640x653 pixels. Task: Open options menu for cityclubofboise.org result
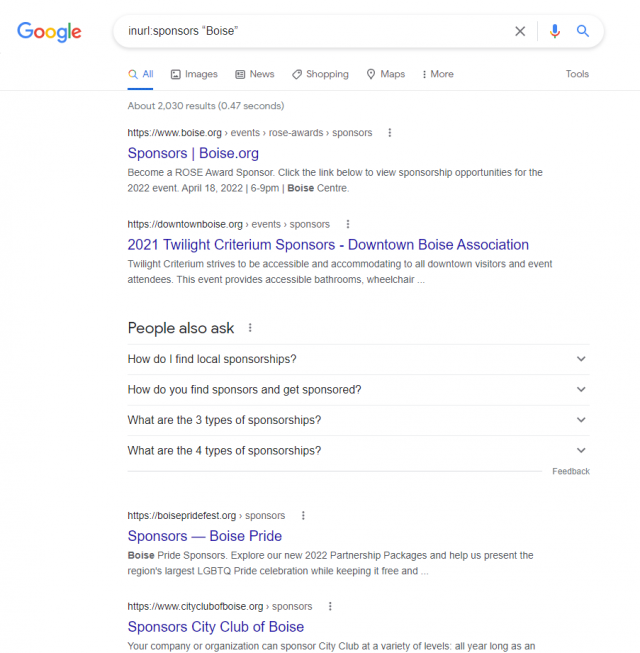point(330,606)
